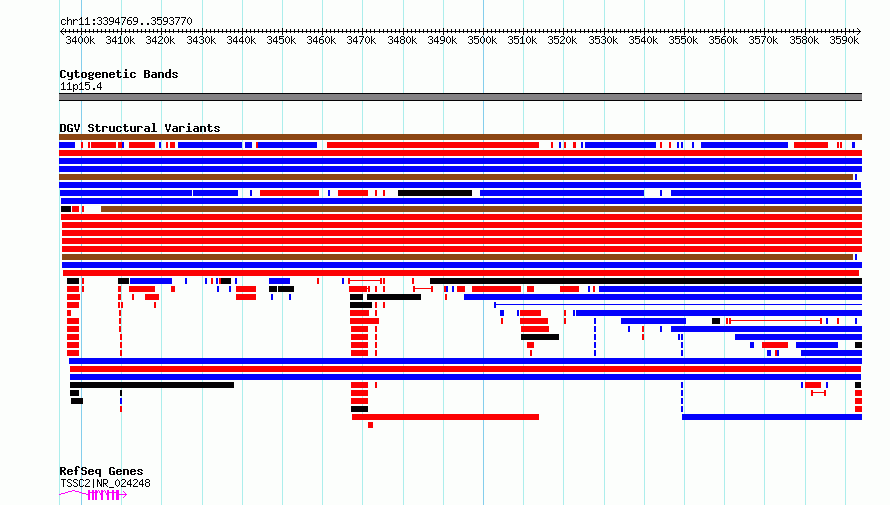The image size is (890, 505).
Task: Click the 3590k ruler label
Action: tap(844, 40)
